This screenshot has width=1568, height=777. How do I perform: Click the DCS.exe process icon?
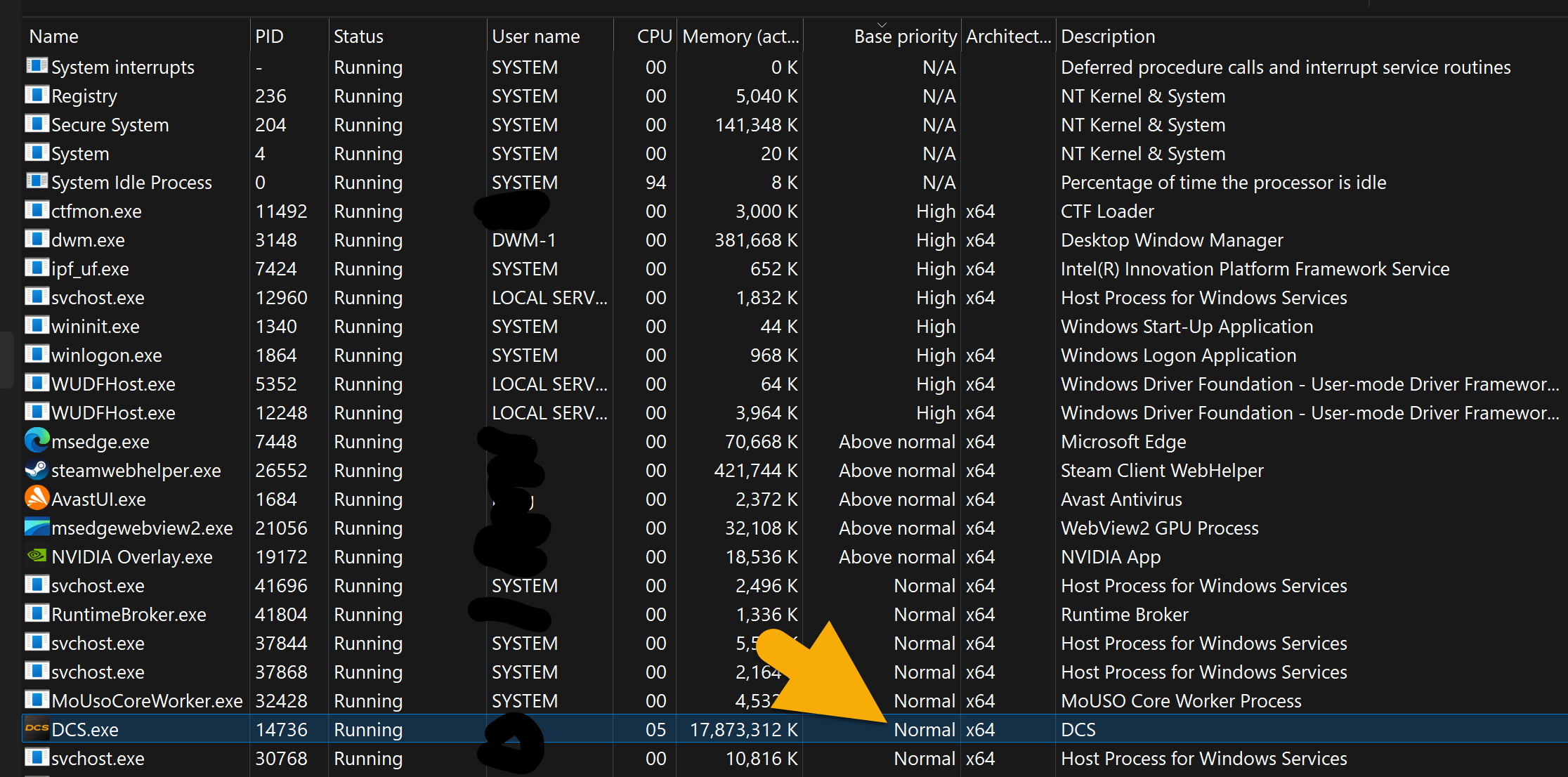37,729
